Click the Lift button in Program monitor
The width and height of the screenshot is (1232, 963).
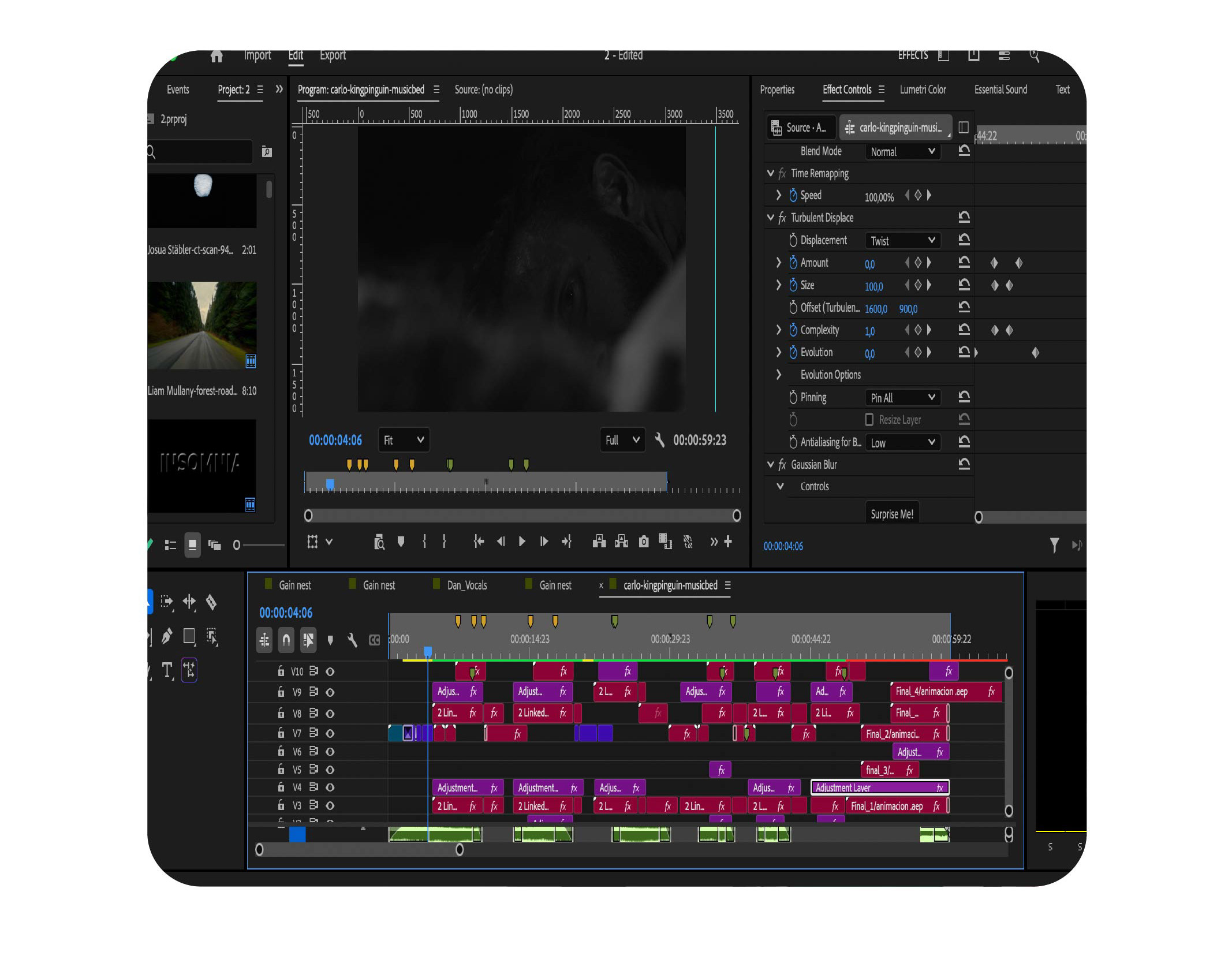599,542
